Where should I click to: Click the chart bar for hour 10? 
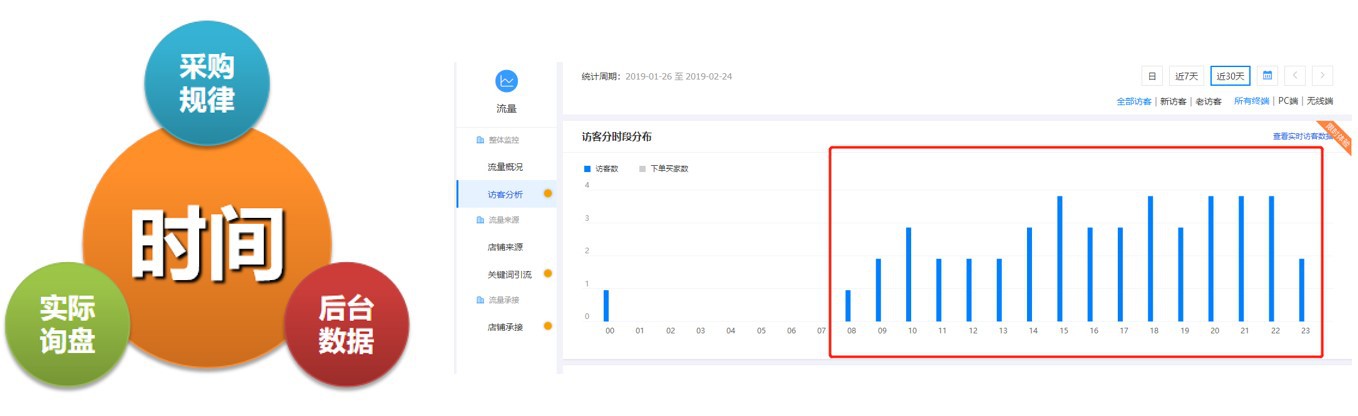(x=909, y=275)
